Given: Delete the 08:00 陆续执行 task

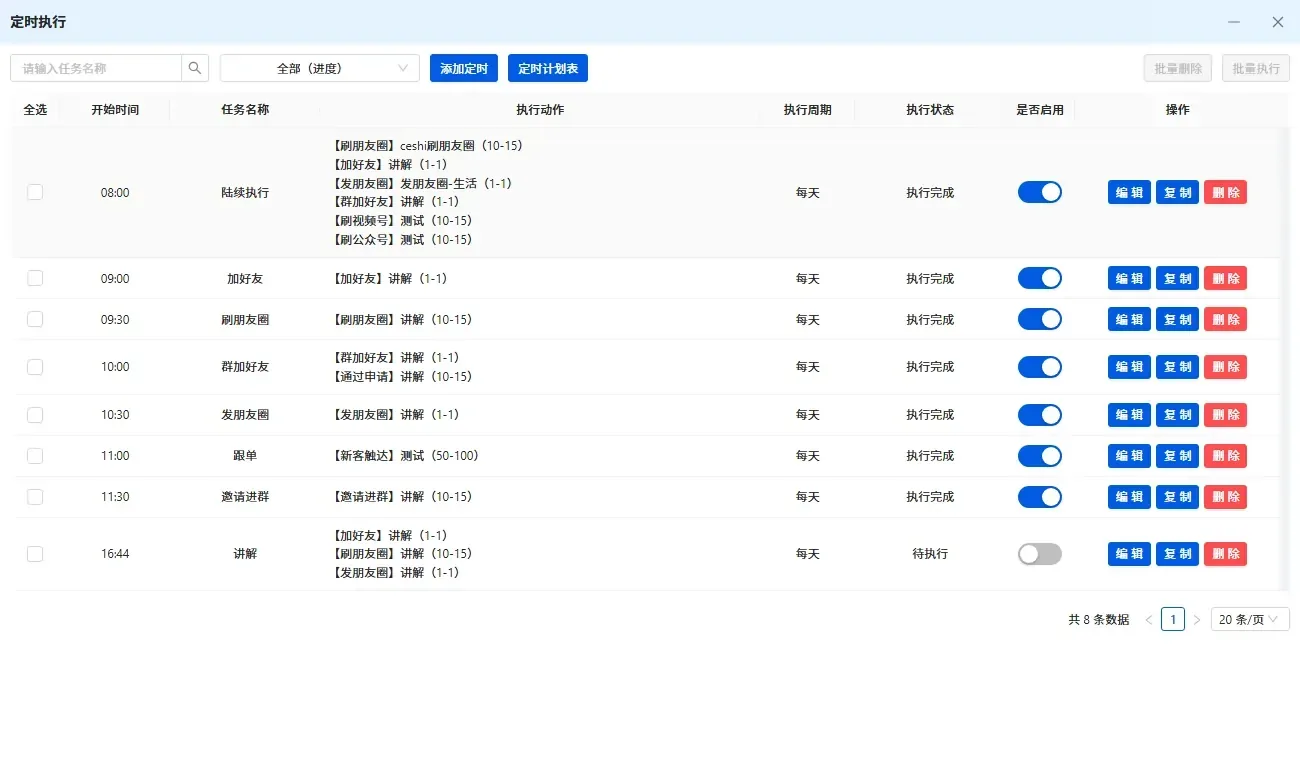Looking at the screenshot, I should pyautogui.click(x=1225, y=192).
